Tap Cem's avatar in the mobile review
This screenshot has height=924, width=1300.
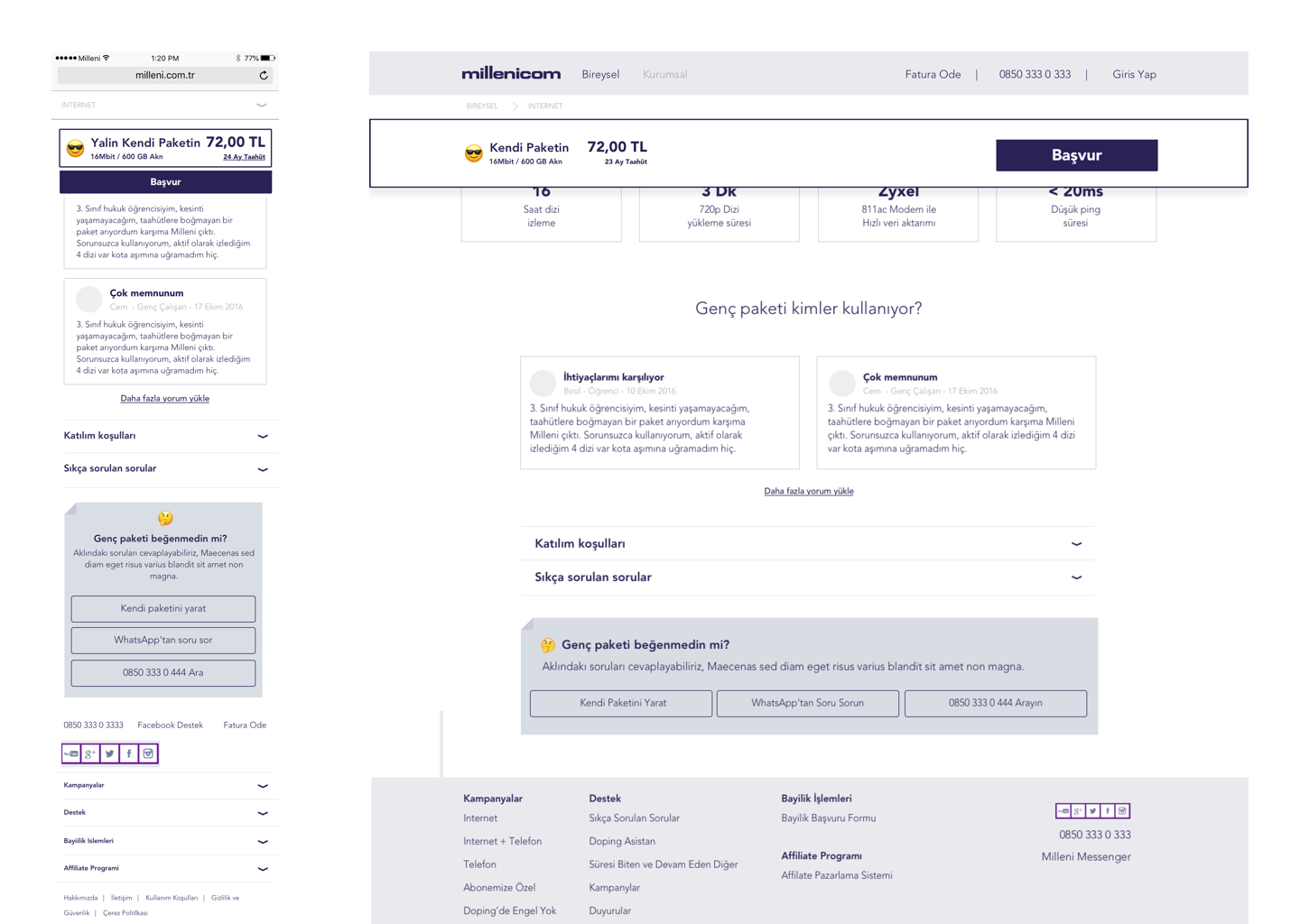(x=89, y=299)
